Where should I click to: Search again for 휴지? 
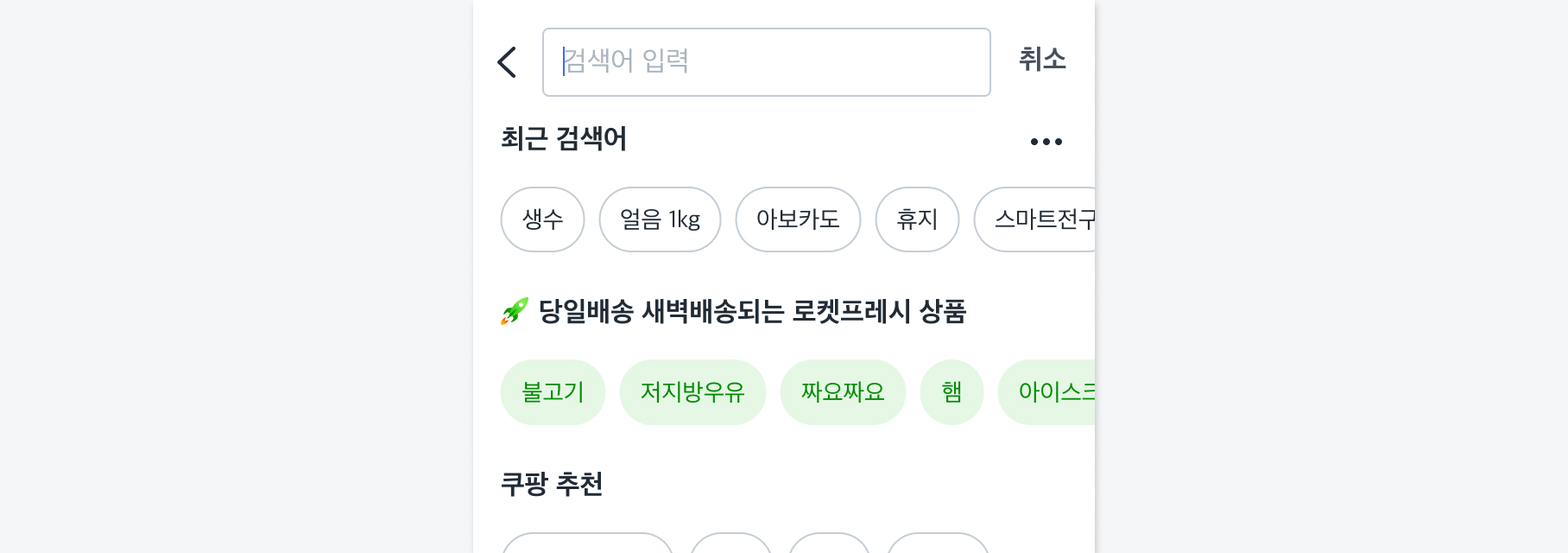click(917, 219)
